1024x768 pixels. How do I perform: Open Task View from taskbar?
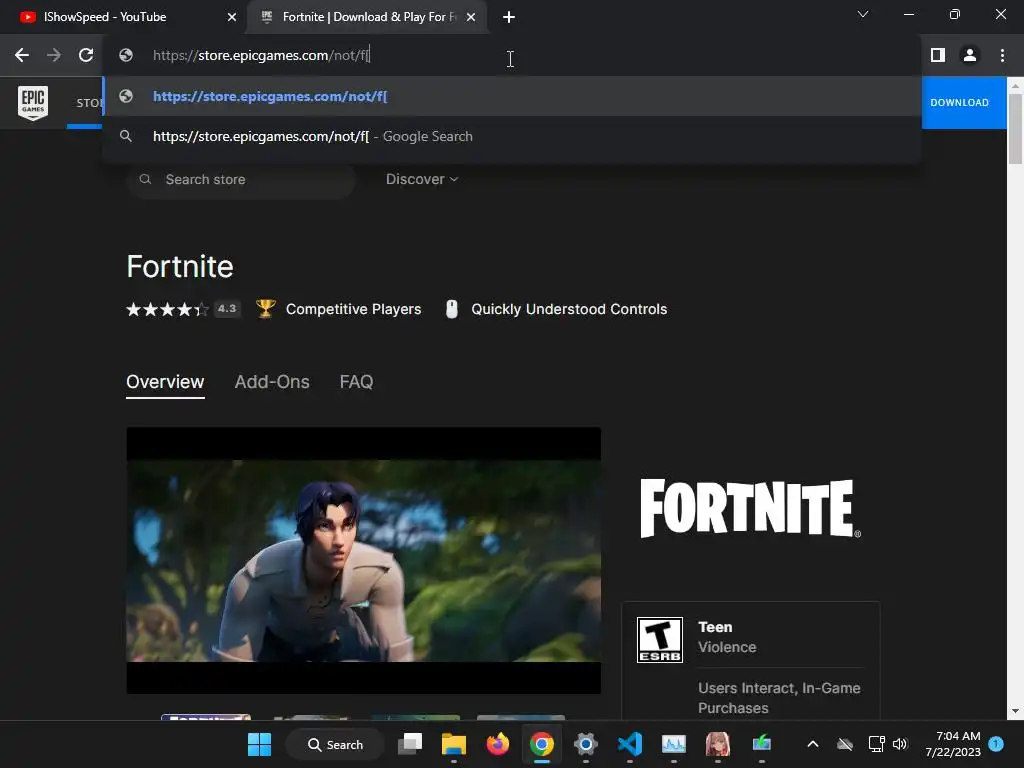click(x=410, y=744)
